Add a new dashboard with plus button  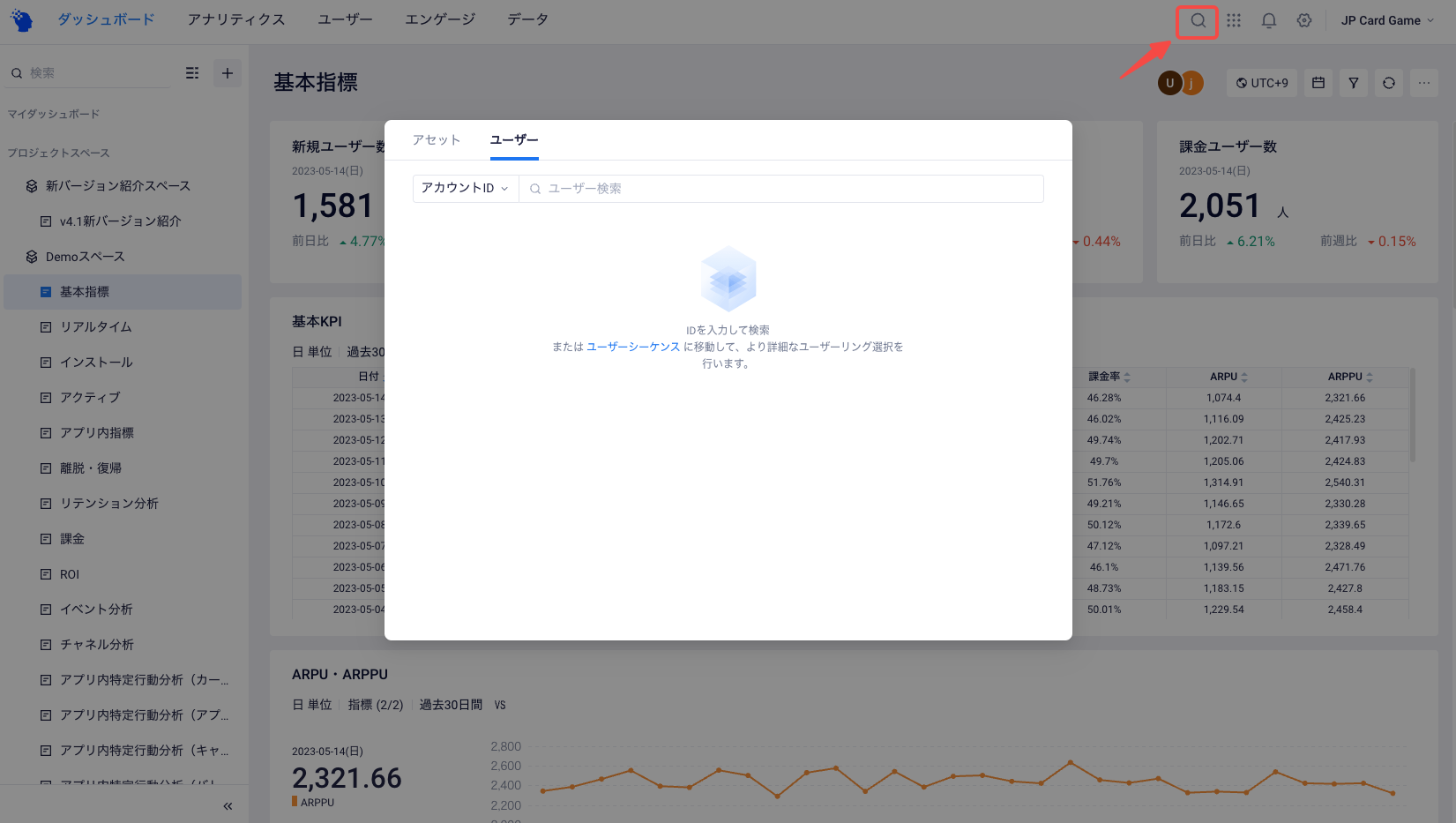228,73
